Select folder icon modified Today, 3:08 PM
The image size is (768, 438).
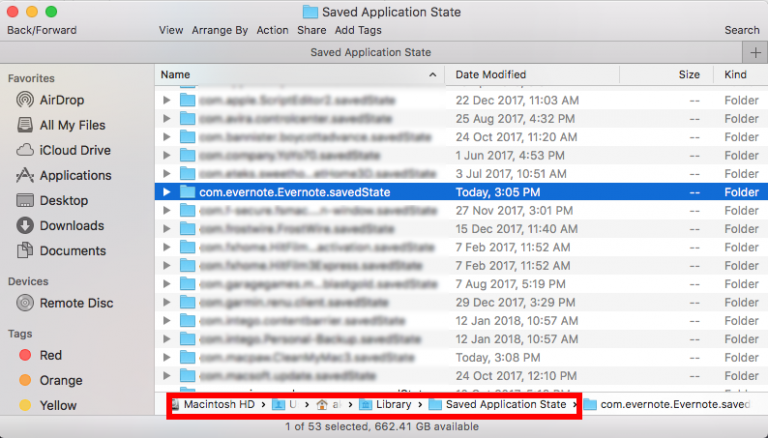click(x=188, y=357)
